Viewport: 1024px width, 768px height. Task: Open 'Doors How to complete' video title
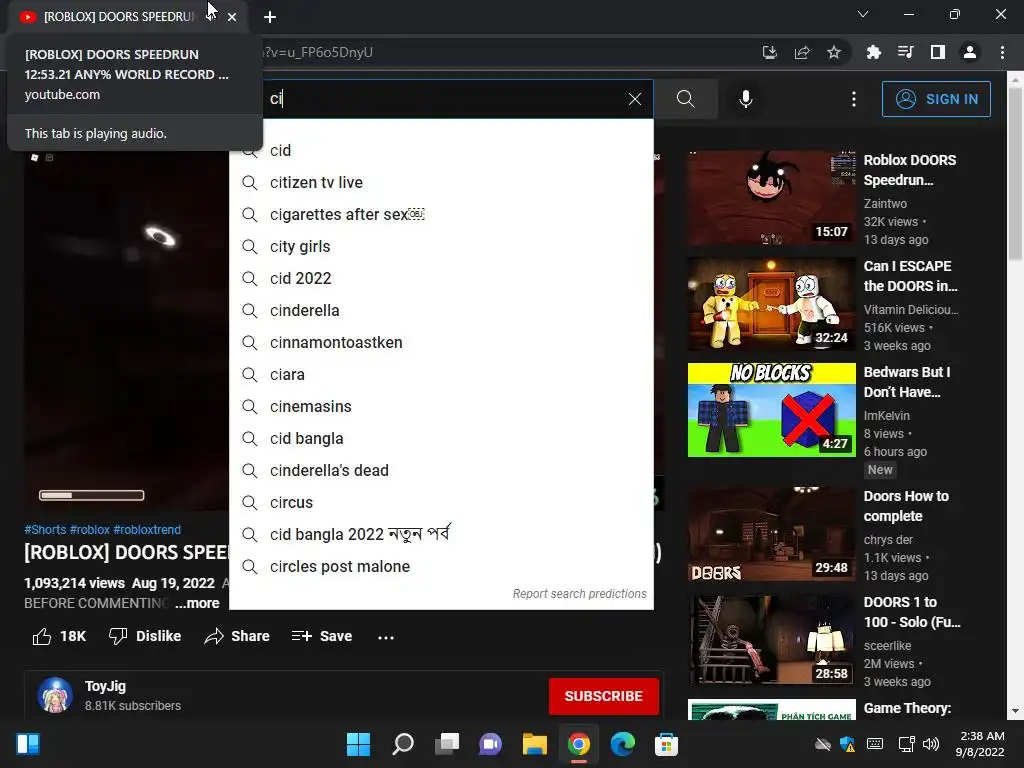tap(906, 506)
